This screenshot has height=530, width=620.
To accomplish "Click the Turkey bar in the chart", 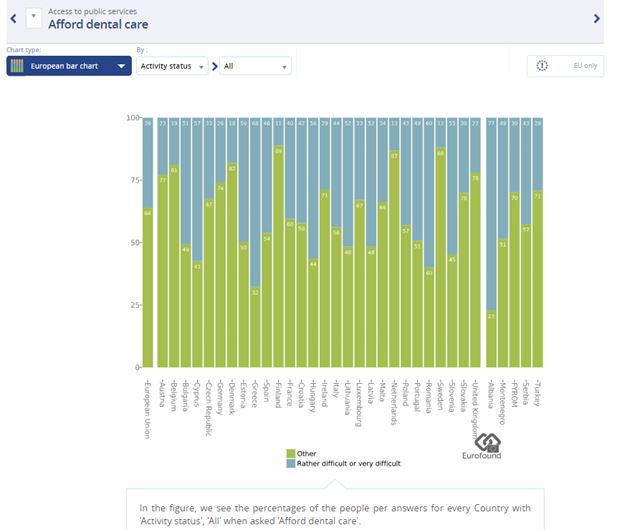I will coord(539,279).
